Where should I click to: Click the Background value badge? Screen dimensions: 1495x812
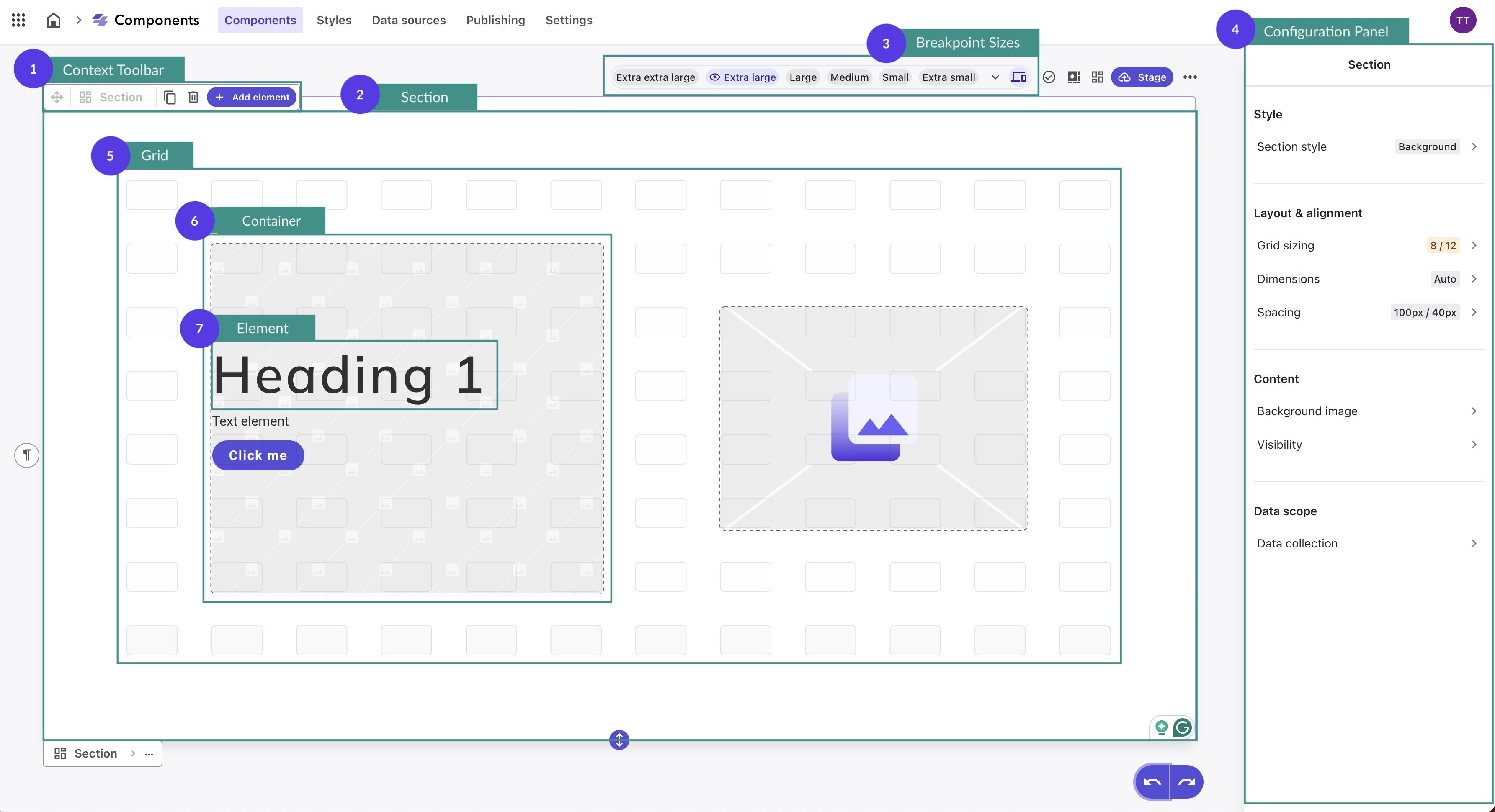[1427, 147]
